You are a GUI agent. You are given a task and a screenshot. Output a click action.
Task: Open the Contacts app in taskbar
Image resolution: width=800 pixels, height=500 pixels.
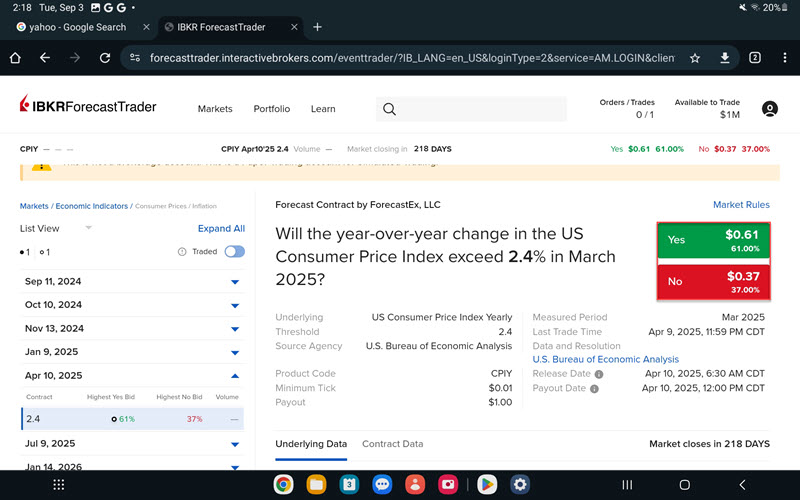(415, 485)
